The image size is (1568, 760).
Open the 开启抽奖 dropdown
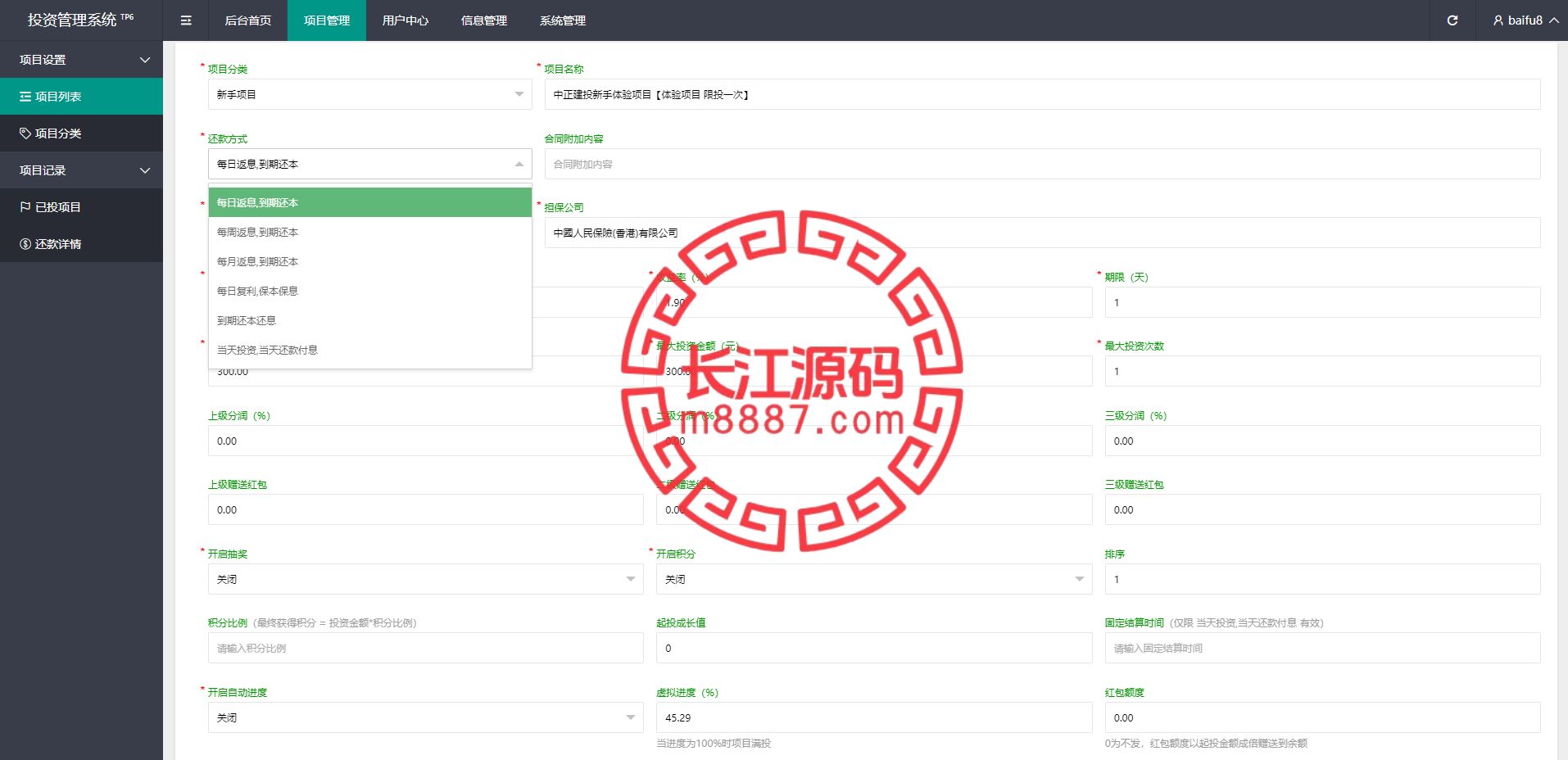pos(426,579)
